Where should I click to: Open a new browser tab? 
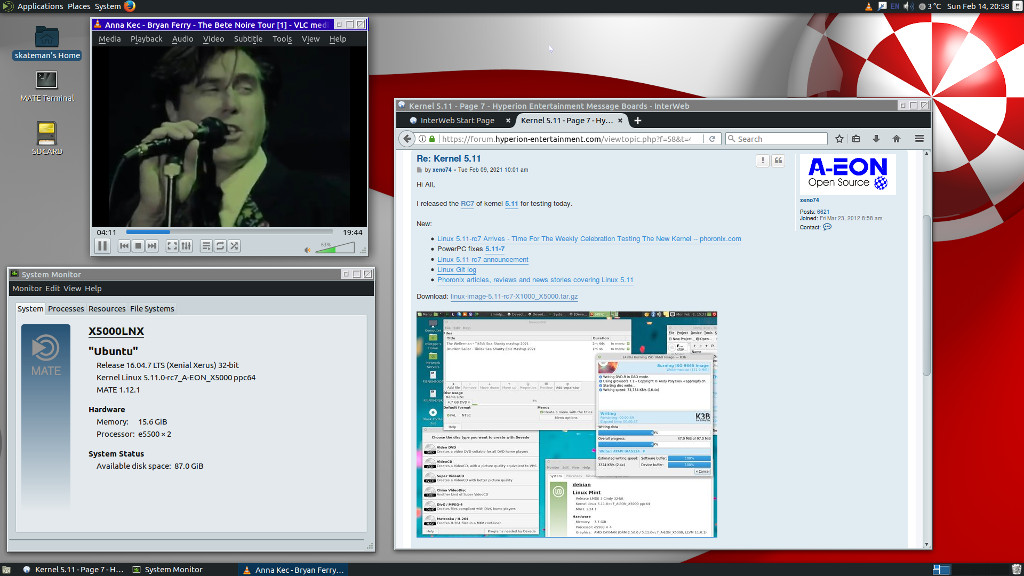(x=637, y=121)
